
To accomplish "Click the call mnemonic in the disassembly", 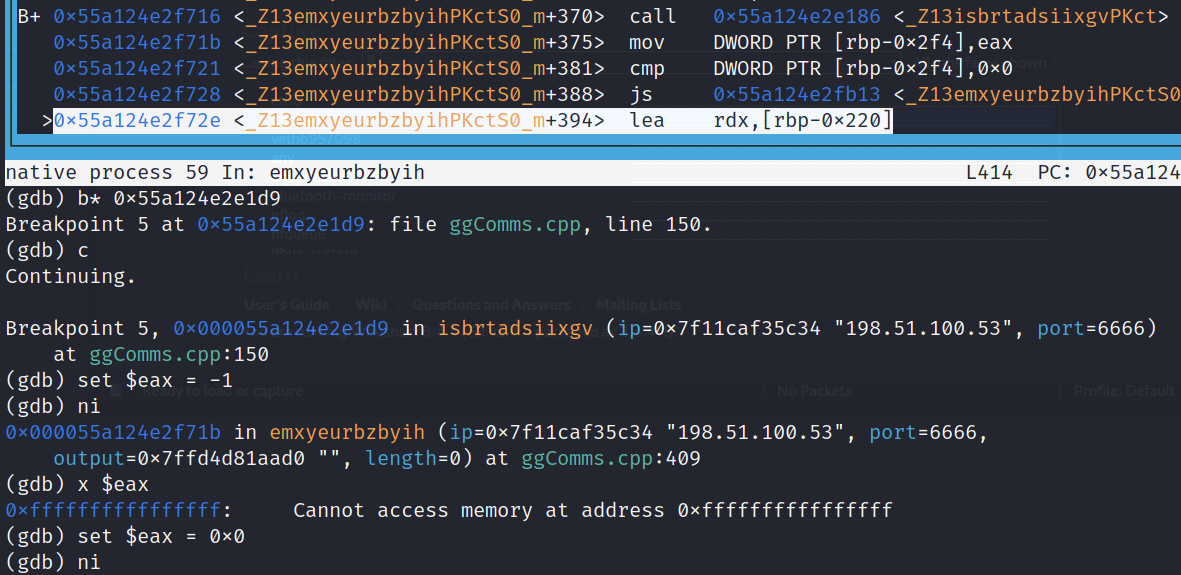I will (x=652, y=17).
